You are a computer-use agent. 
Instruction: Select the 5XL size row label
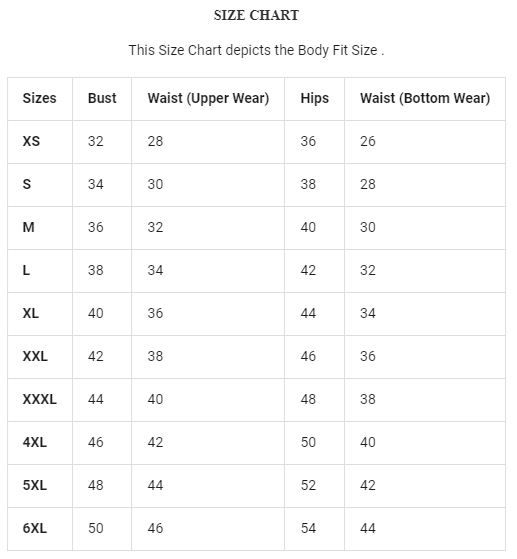[35, 485]
